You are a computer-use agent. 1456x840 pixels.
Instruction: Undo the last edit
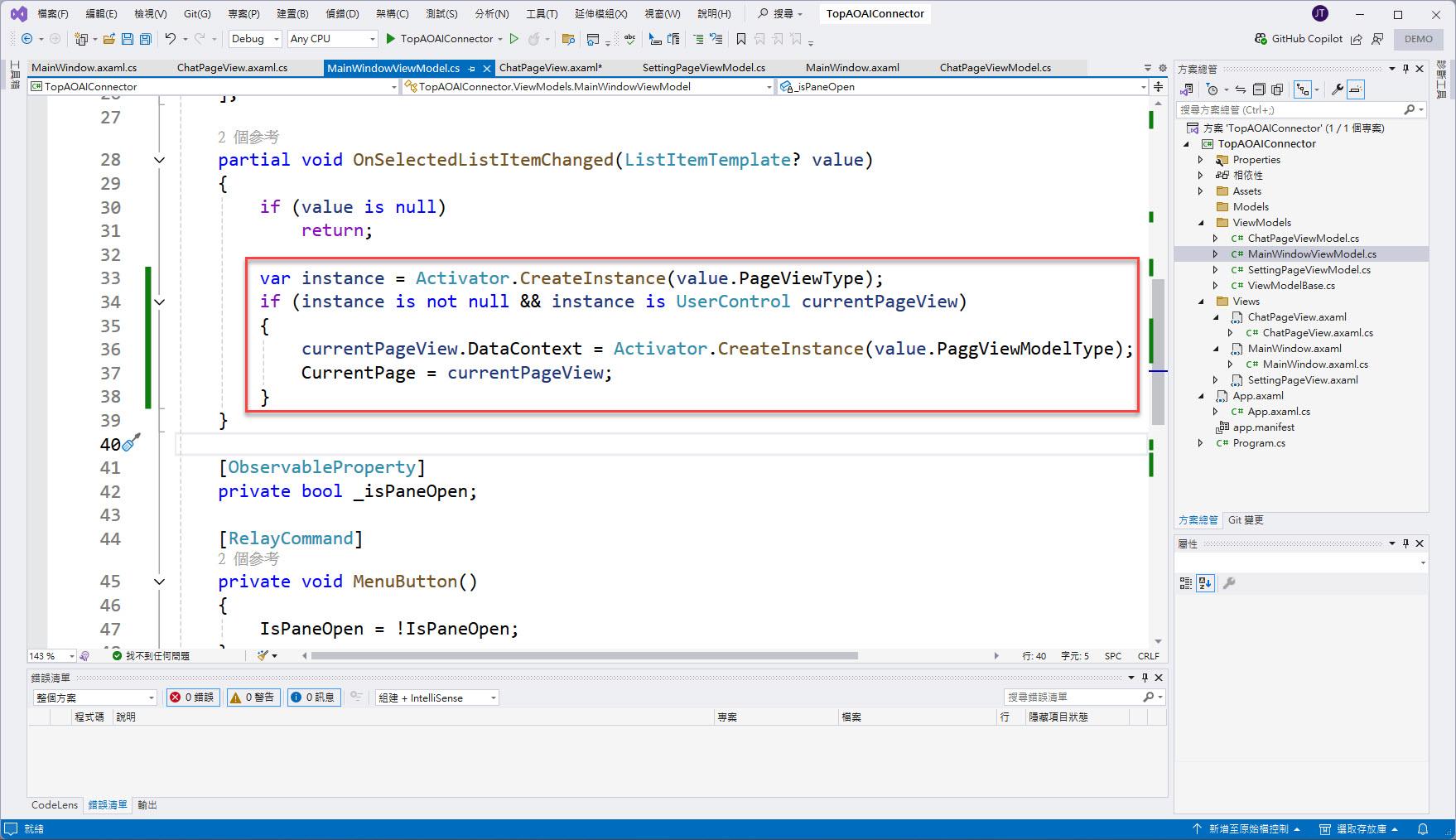[x=170, y=39]
